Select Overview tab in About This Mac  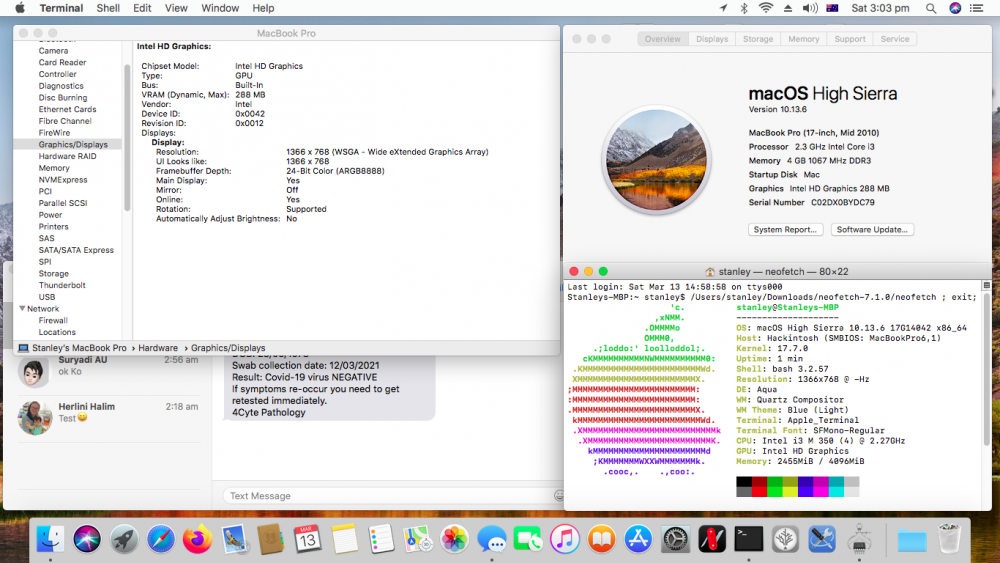click(x=663, y=39)
